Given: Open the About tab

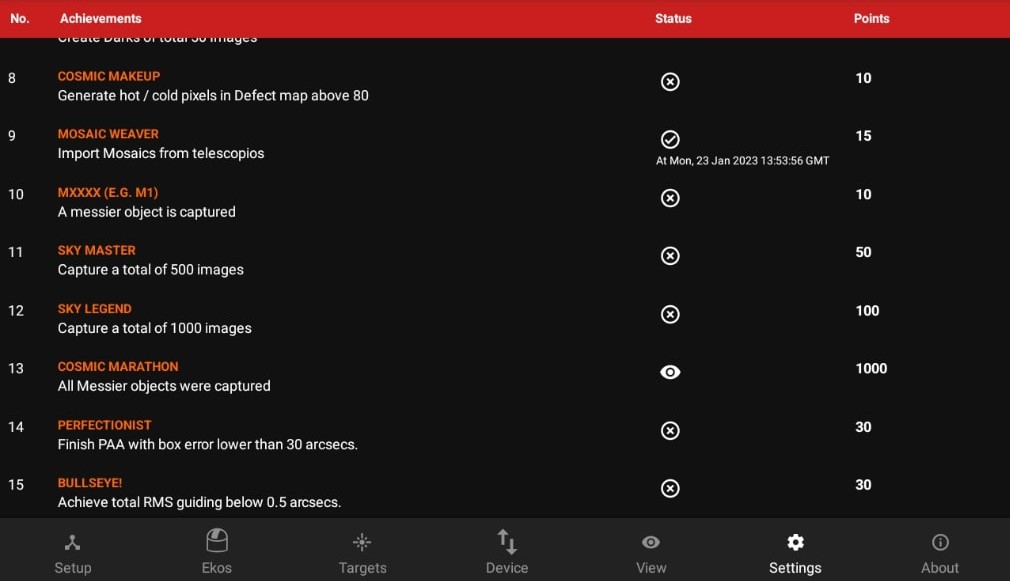Looking at the screenshot, I should click(x=940, y=553).
